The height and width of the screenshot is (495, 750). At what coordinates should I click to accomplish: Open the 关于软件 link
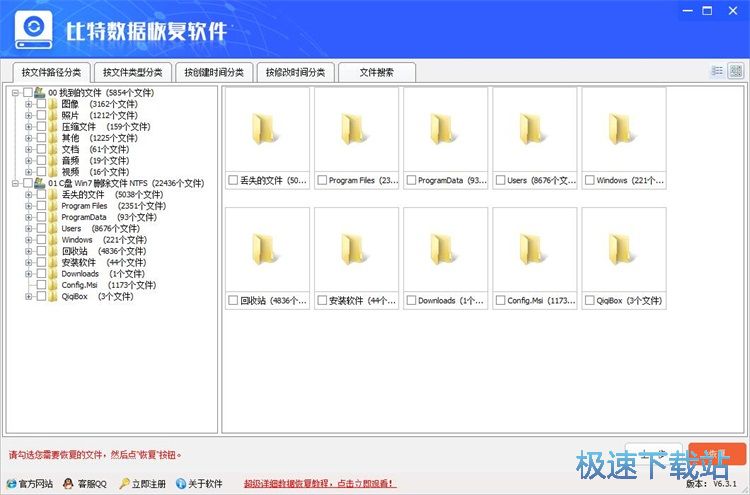click(x=205, y=484)
